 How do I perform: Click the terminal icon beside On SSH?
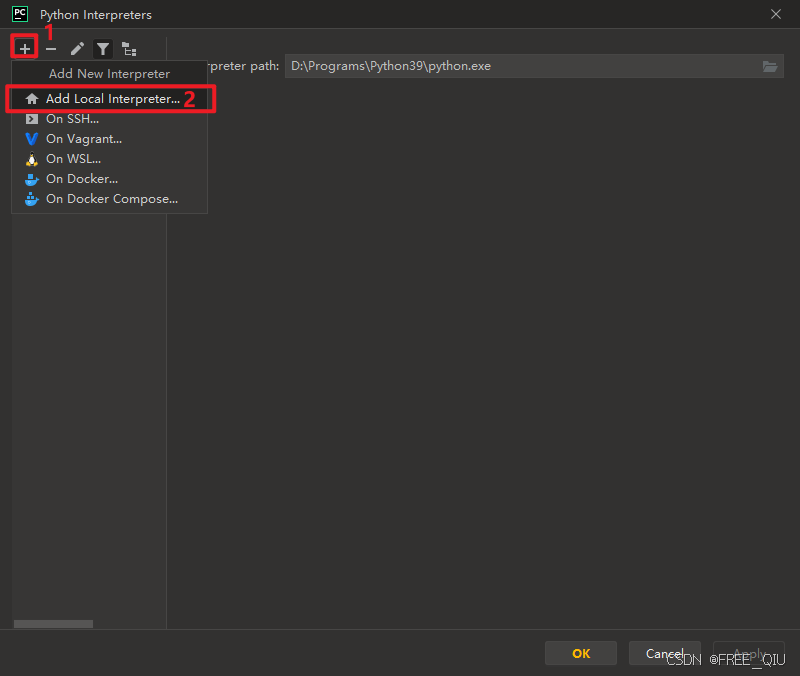[x=32, y=119]
